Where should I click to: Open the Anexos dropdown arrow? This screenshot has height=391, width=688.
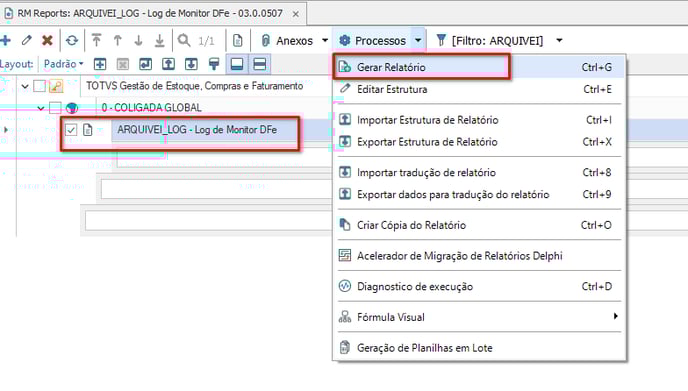click(325, 40)
